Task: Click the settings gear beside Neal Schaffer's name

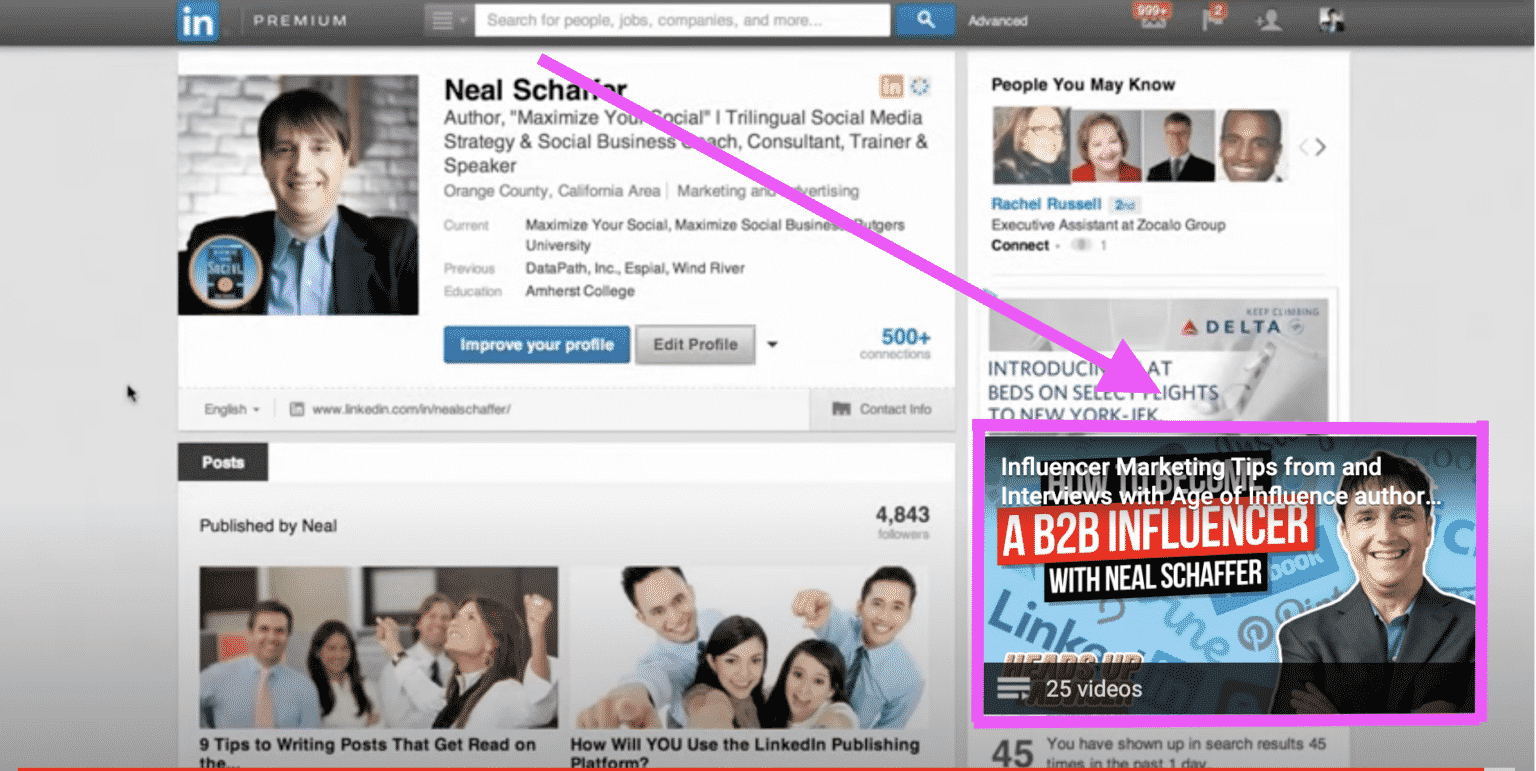Action: (918, 87)
